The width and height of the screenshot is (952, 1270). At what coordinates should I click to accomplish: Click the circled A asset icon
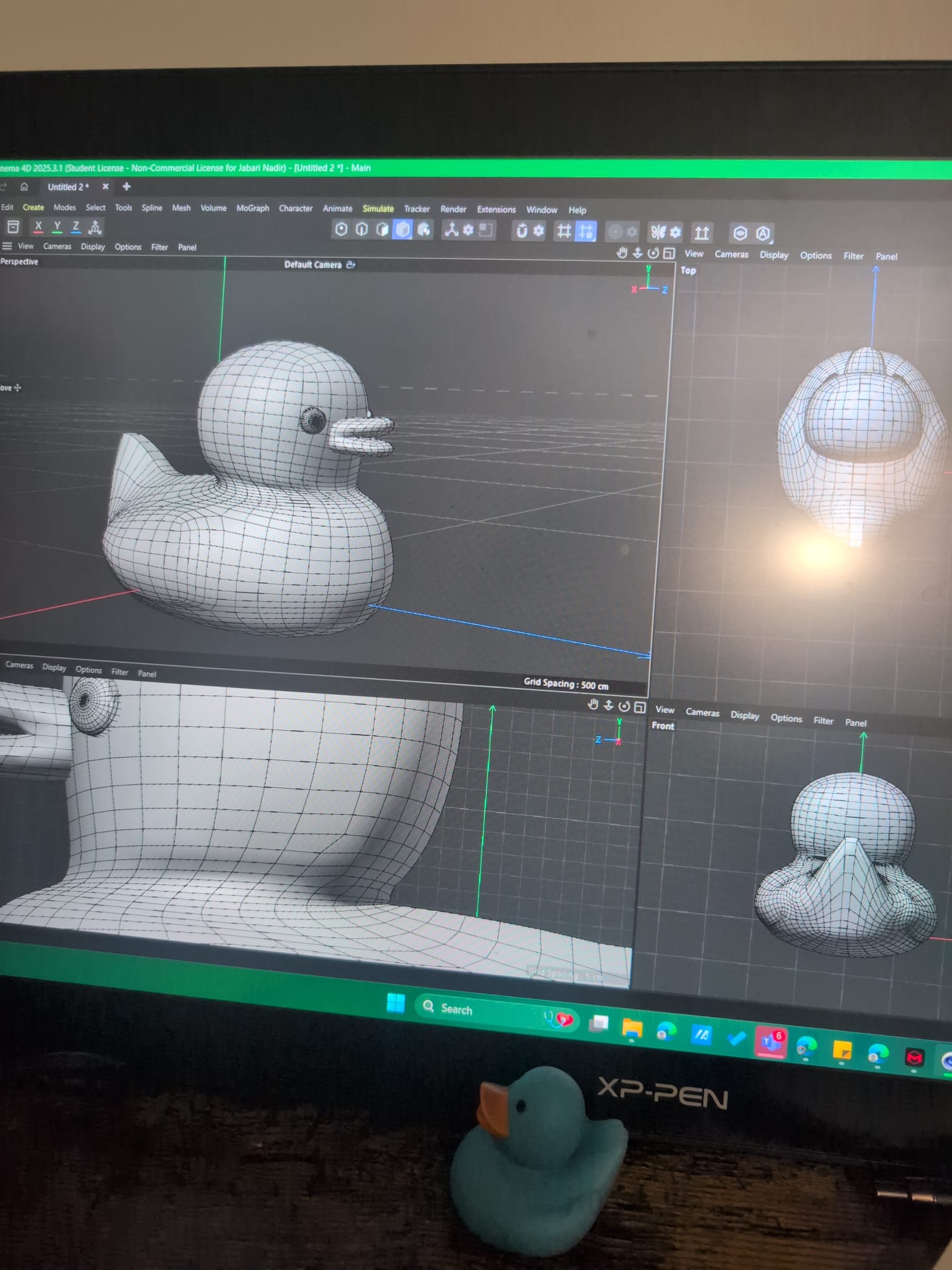tap(763, 234)
